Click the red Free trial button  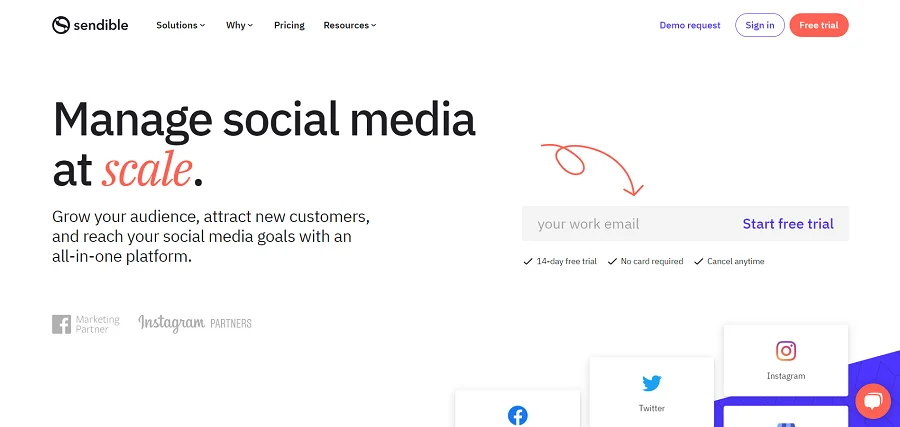coord(818,25)
